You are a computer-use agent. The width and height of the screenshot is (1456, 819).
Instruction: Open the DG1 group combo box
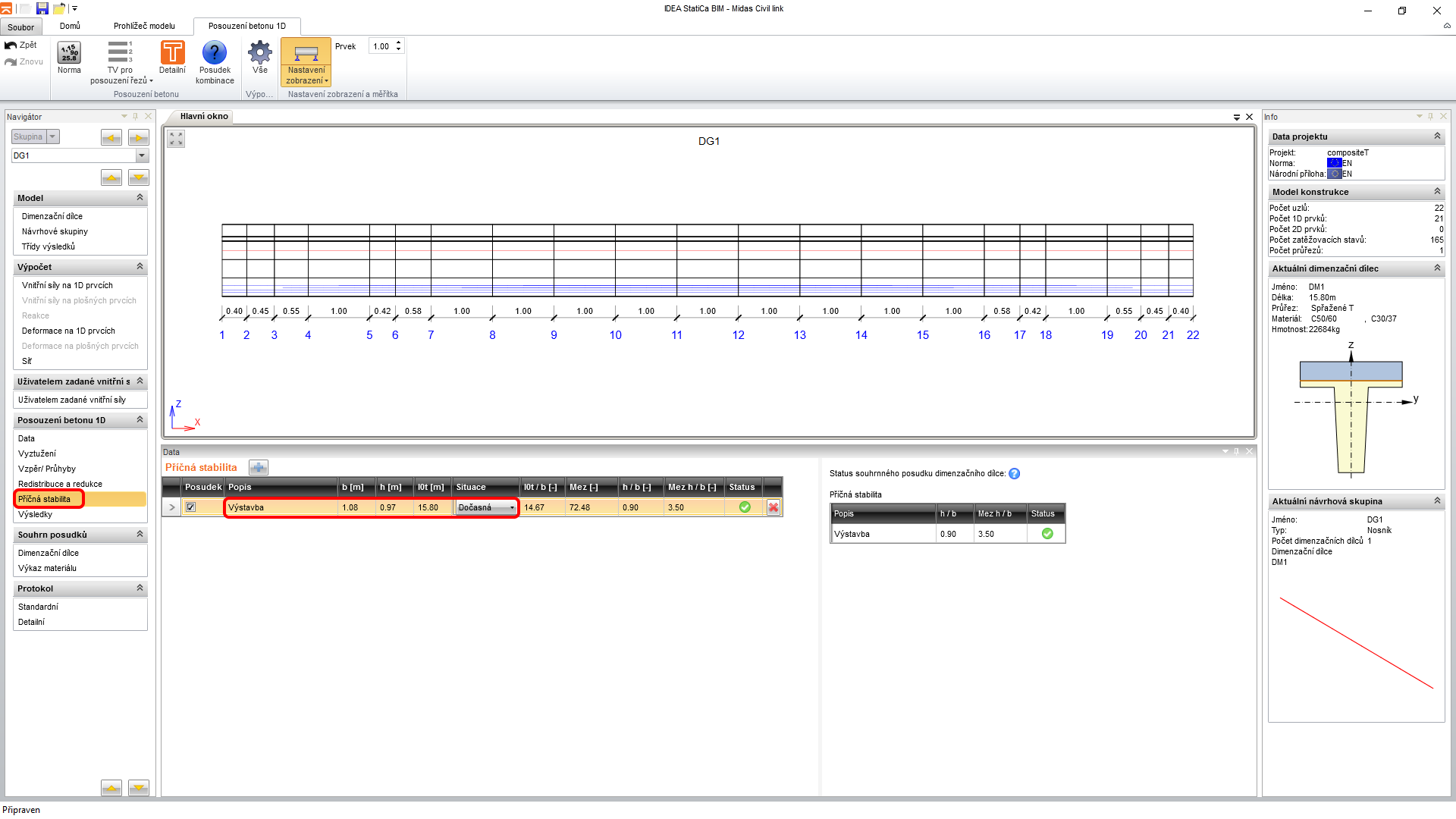point(142,155)
